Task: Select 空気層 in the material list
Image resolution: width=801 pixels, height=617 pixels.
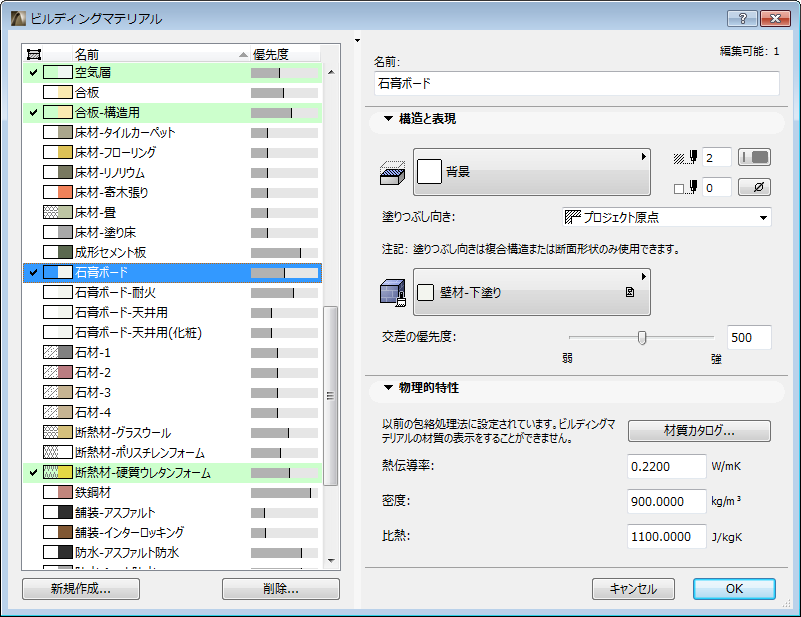Action: [x=173, y=73]
